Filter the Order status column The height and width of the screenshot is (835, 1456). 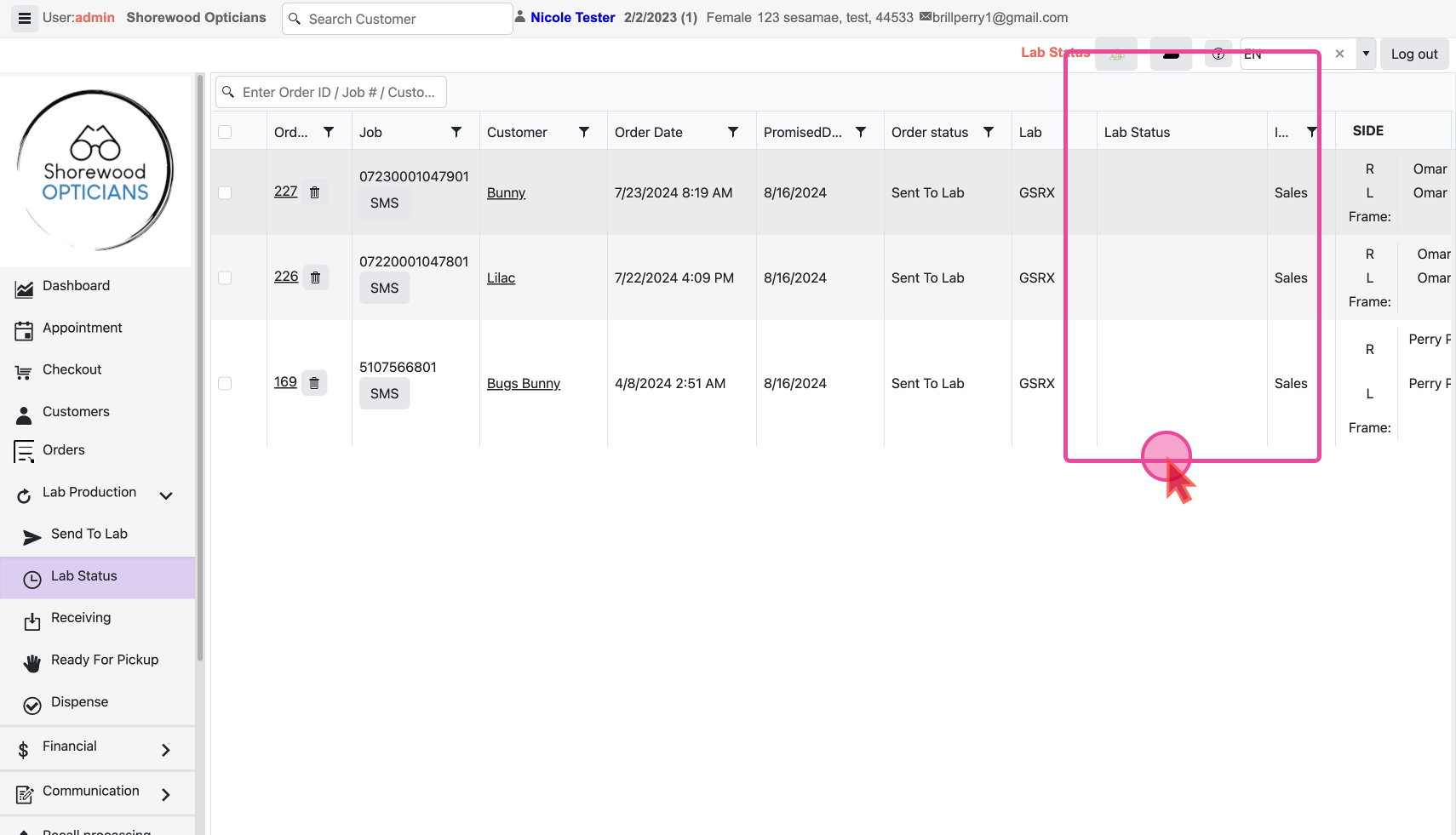click(x=988, y=132)
